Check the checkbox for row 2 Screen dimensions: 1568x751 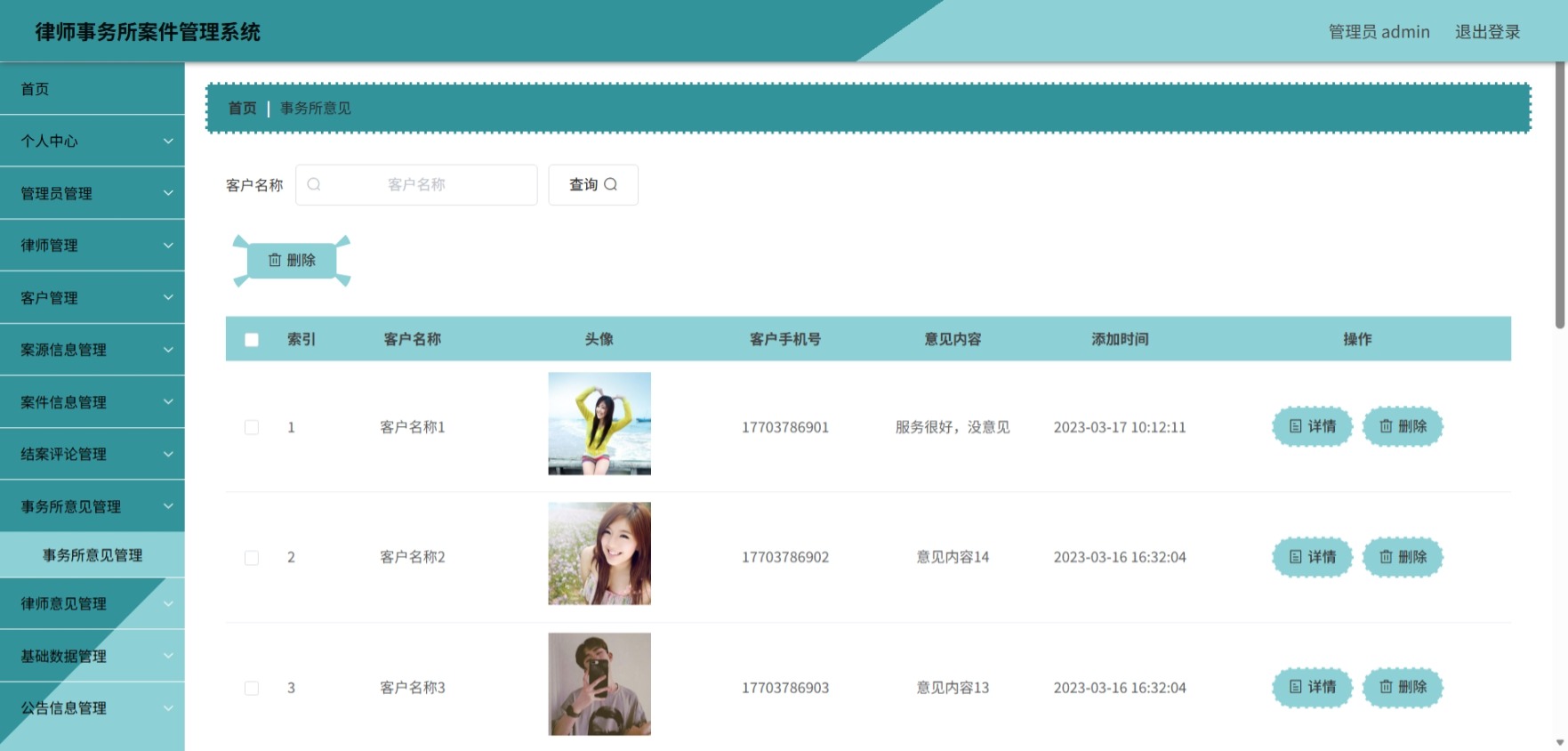tap(252, 558)
